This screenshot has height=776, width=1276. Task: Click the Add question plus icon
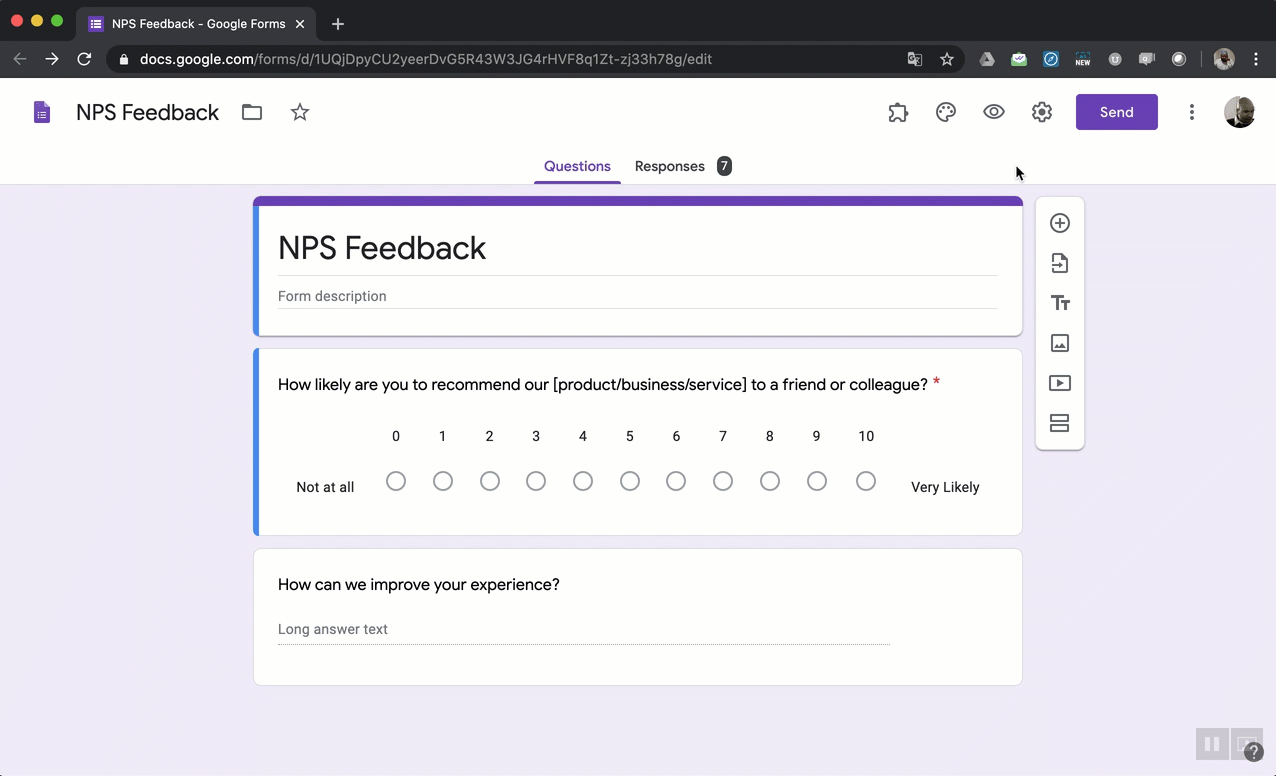[1060, 223]
